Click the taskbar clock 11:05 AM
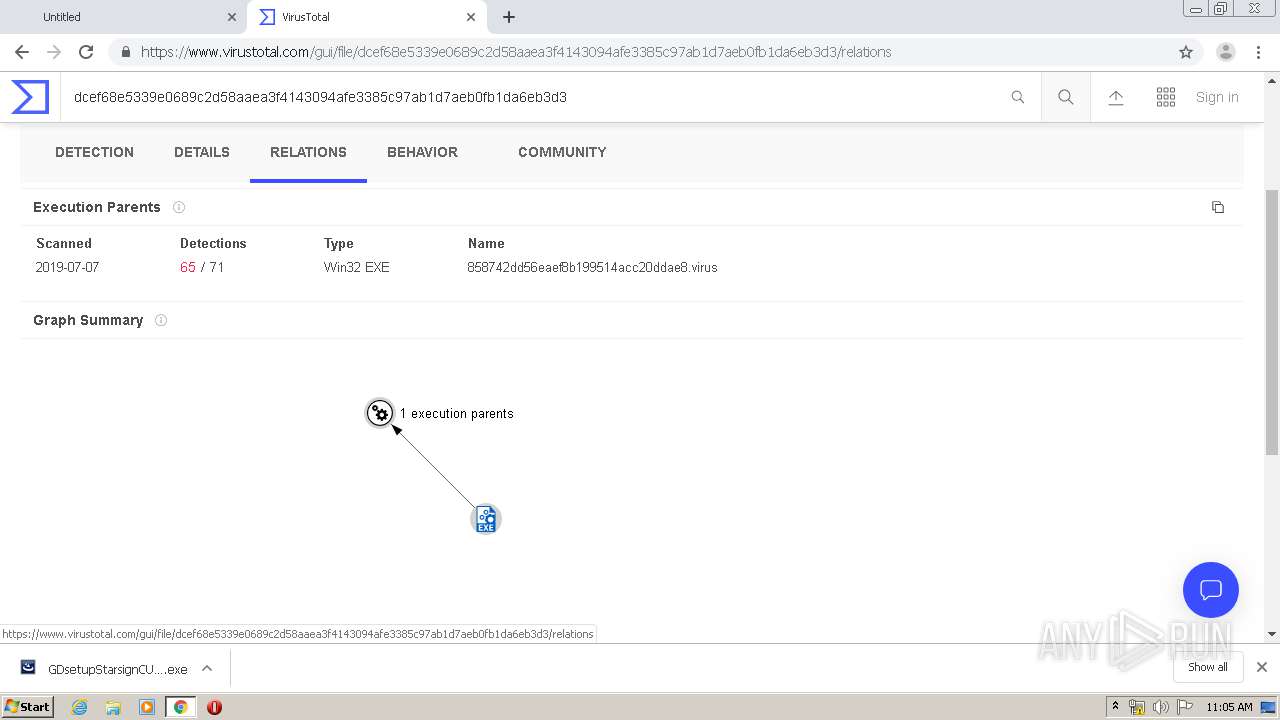The image size is (1280, 720). pyautogui.click(x=1229, y=707)
